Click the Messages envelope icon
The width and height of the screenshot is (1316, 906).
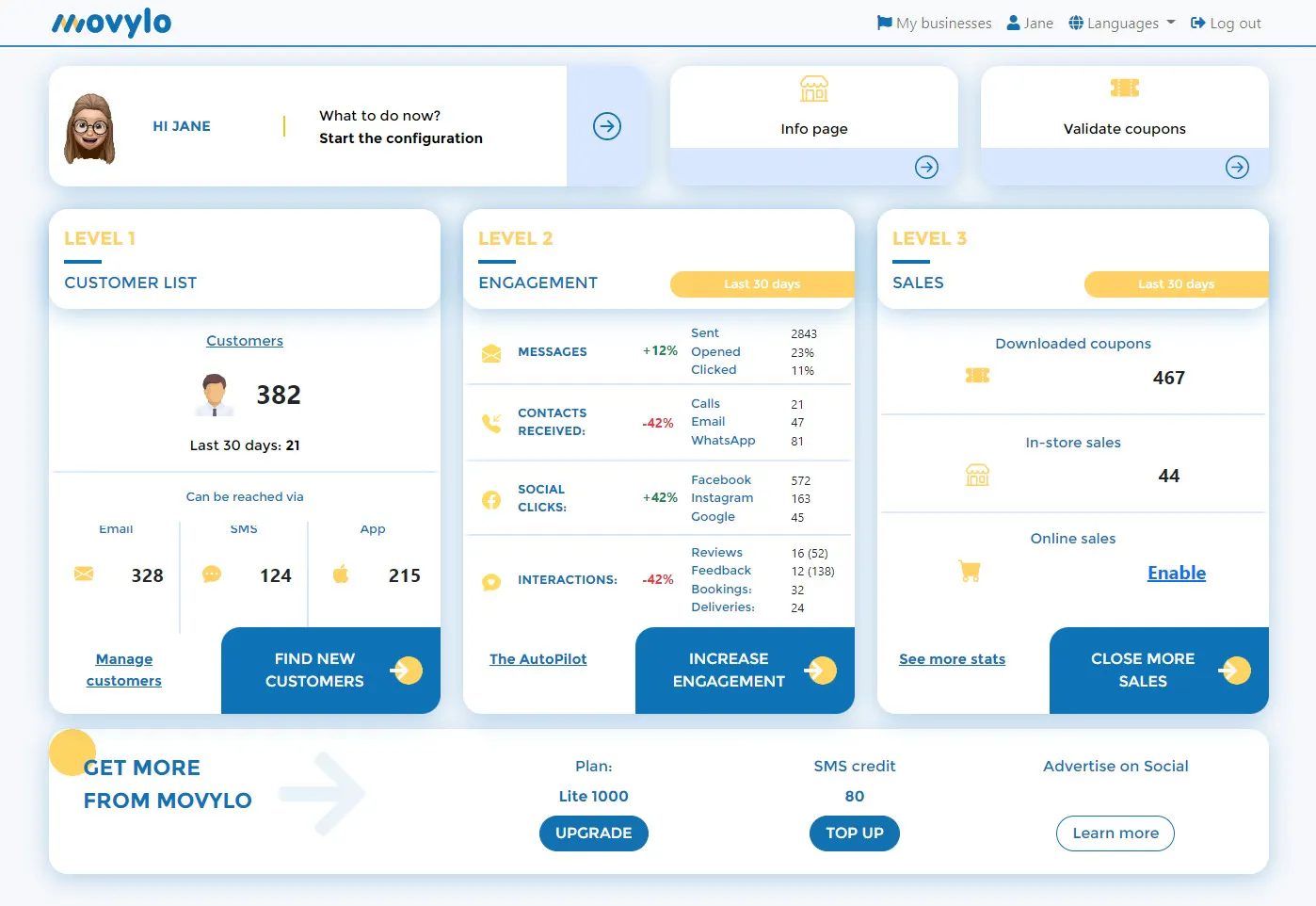pos(491,353)
